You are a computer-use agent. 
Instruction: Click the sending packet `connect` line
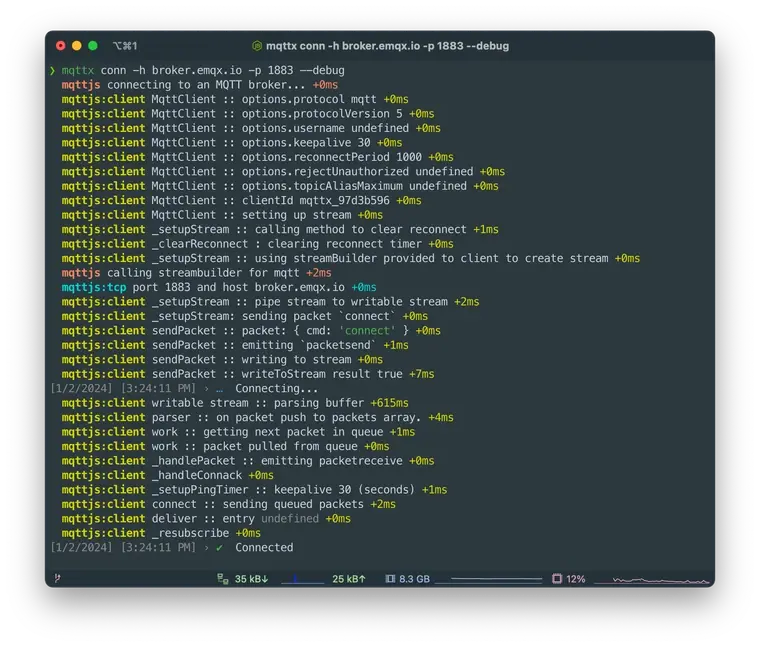coord(244,316)
